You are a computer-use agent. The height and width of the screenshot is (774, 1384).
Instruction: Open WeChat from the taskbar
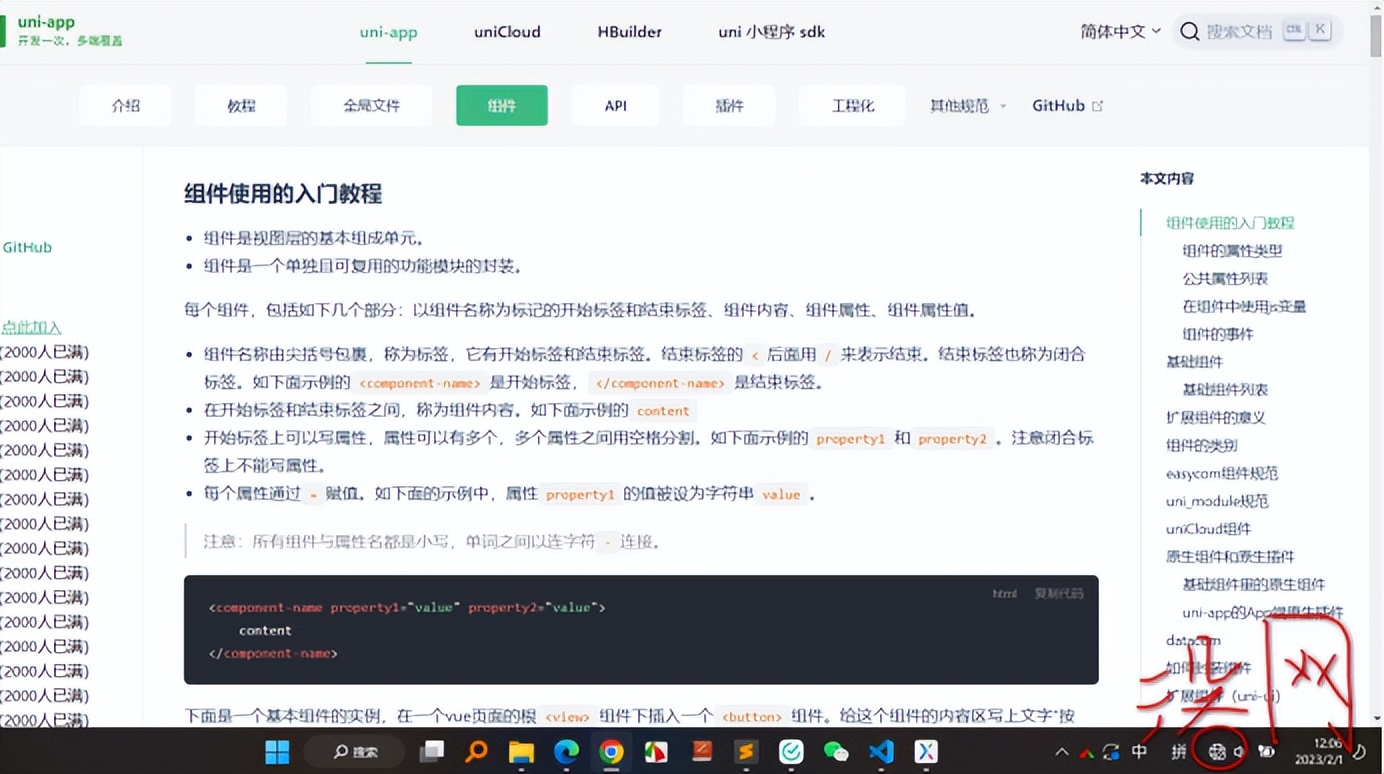pos(837,753)
